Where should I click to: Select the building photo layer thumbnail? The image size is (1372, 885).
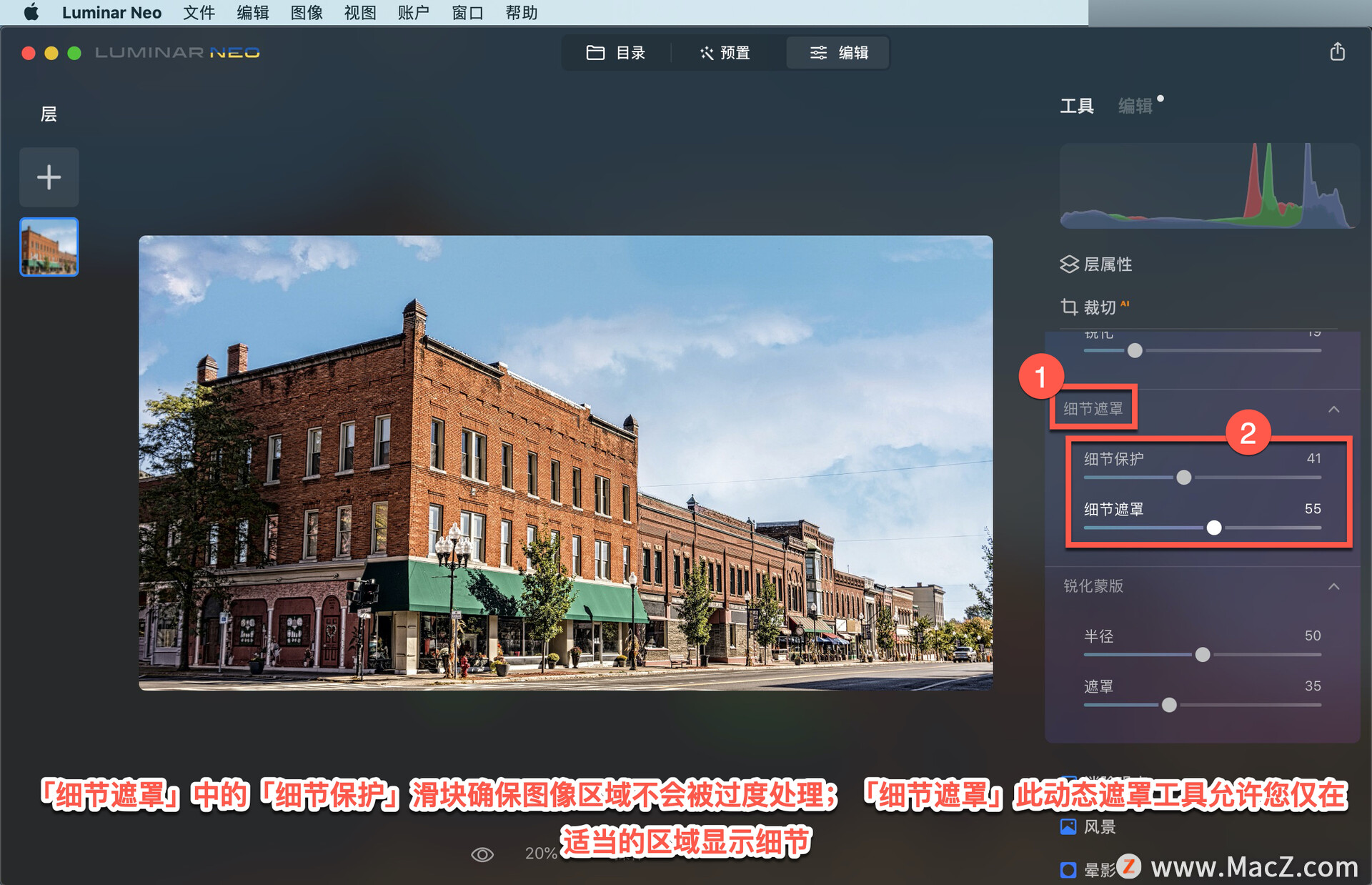[x=49, y=247]
